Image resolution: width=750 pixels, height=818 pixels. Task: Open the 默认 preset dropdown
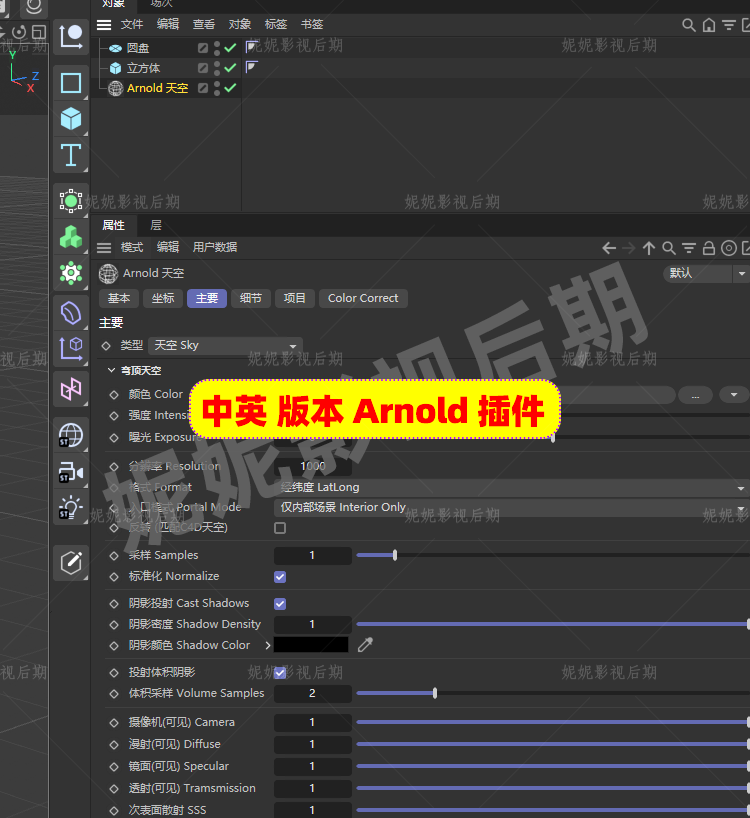(x=706, y=273)
